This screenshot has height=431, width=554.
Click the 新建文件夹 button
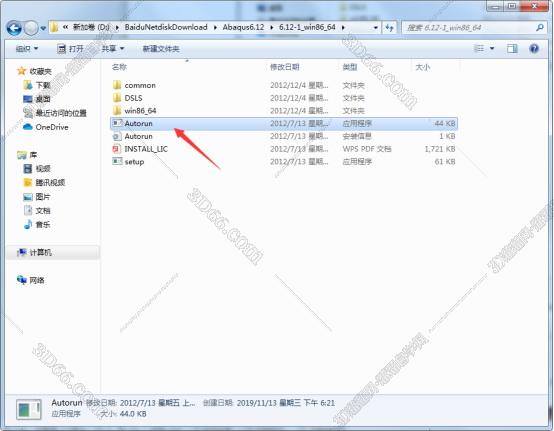pos(161,49)
